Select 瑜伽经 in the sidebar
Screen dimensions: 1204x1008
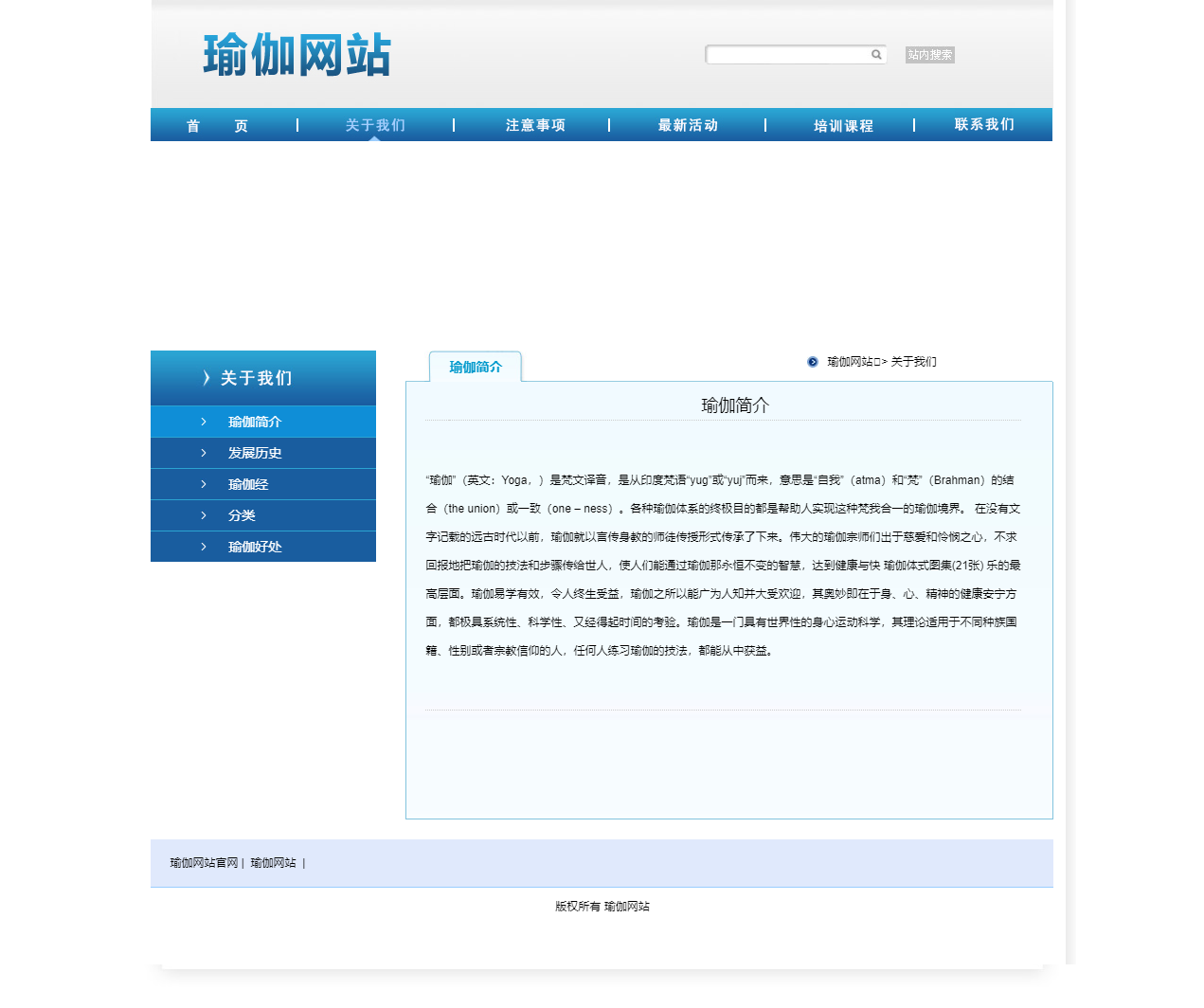tap(263, 484)
